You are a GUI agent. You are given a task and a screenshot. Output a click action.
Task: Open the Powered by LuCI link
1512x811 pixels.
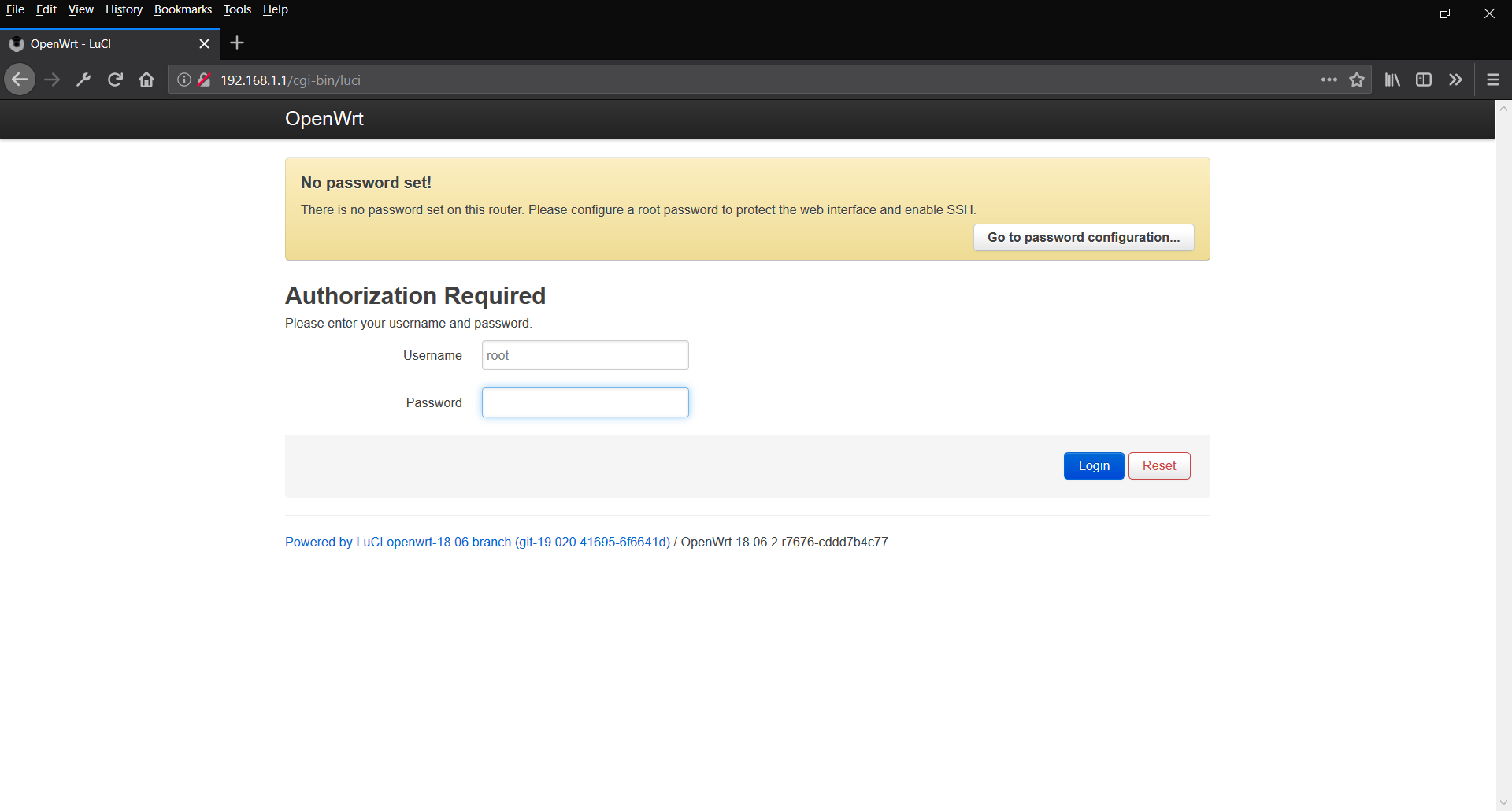tap(476, 542)
